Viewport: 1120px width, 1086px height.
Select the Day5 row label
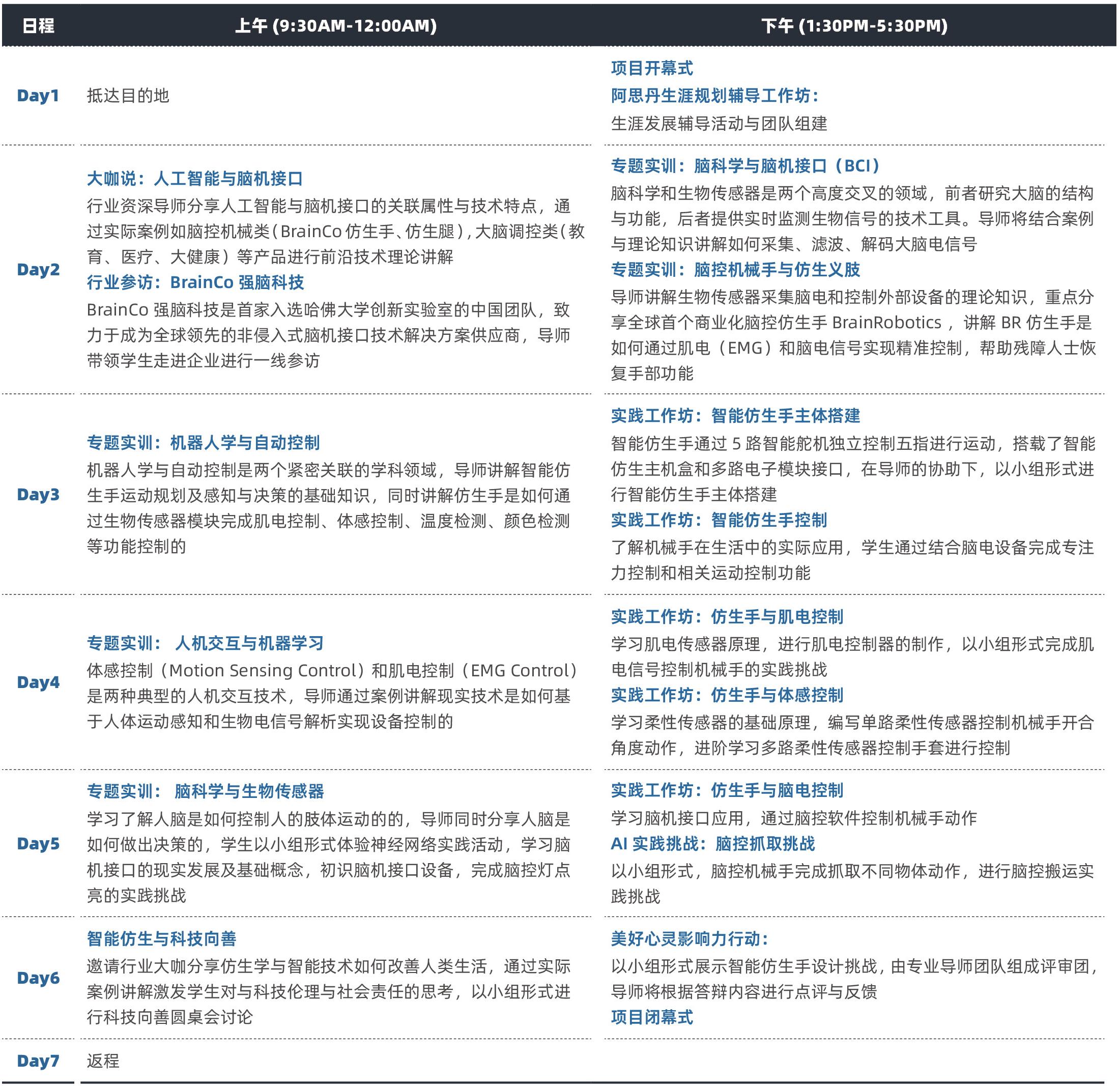click(38, 844)
